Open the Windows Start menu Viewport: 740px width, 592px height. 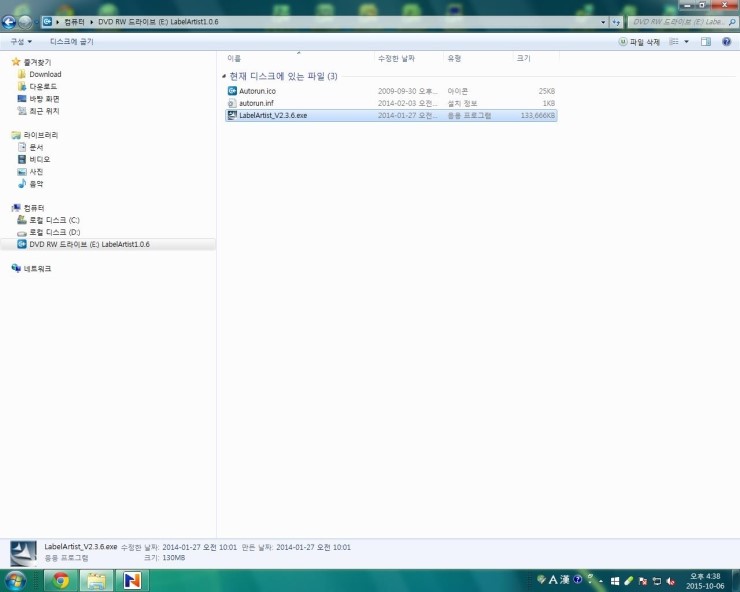(x=15, y=580)
